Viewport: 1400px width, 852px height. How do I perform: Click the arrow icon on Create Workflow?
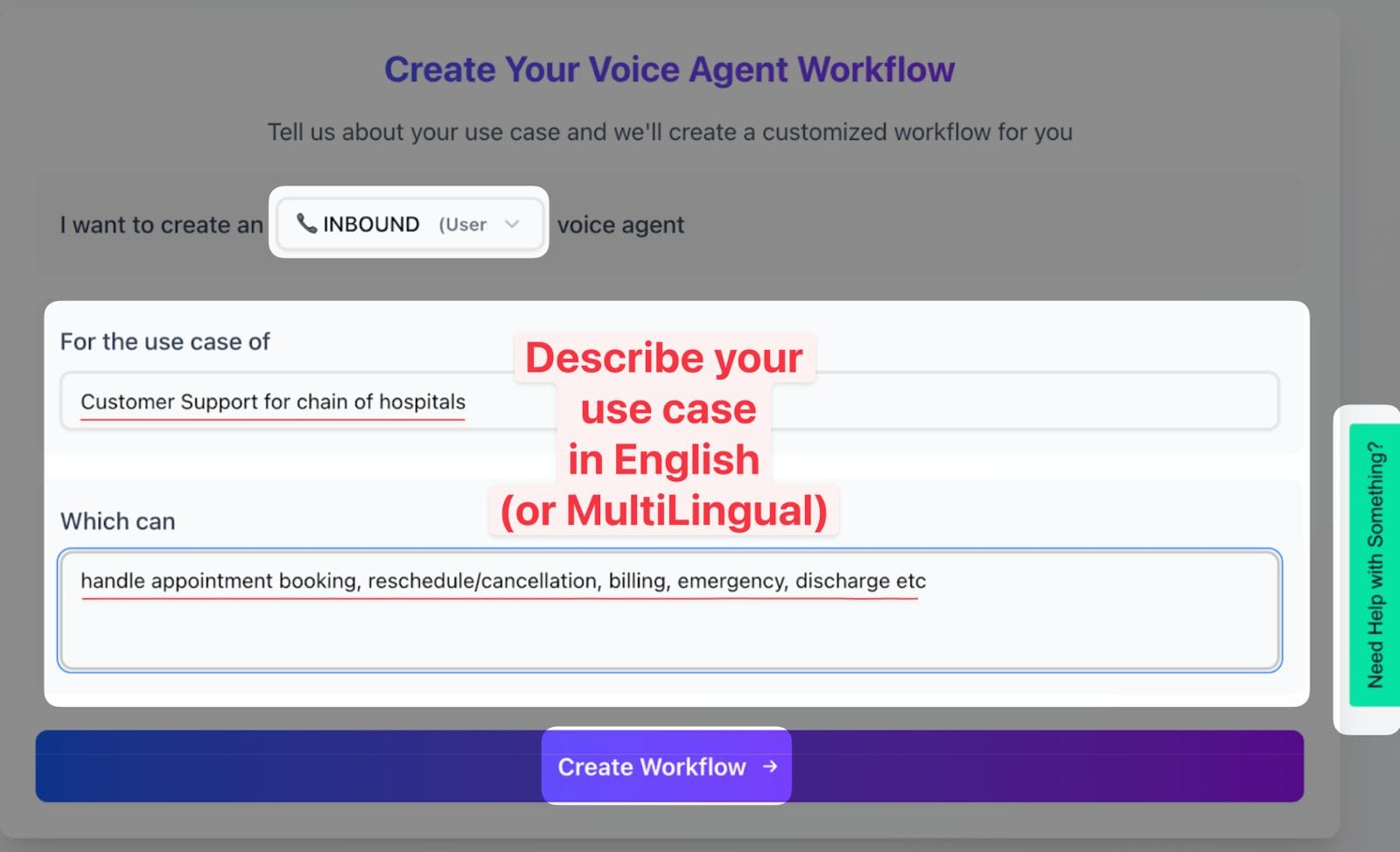point(770,766)
